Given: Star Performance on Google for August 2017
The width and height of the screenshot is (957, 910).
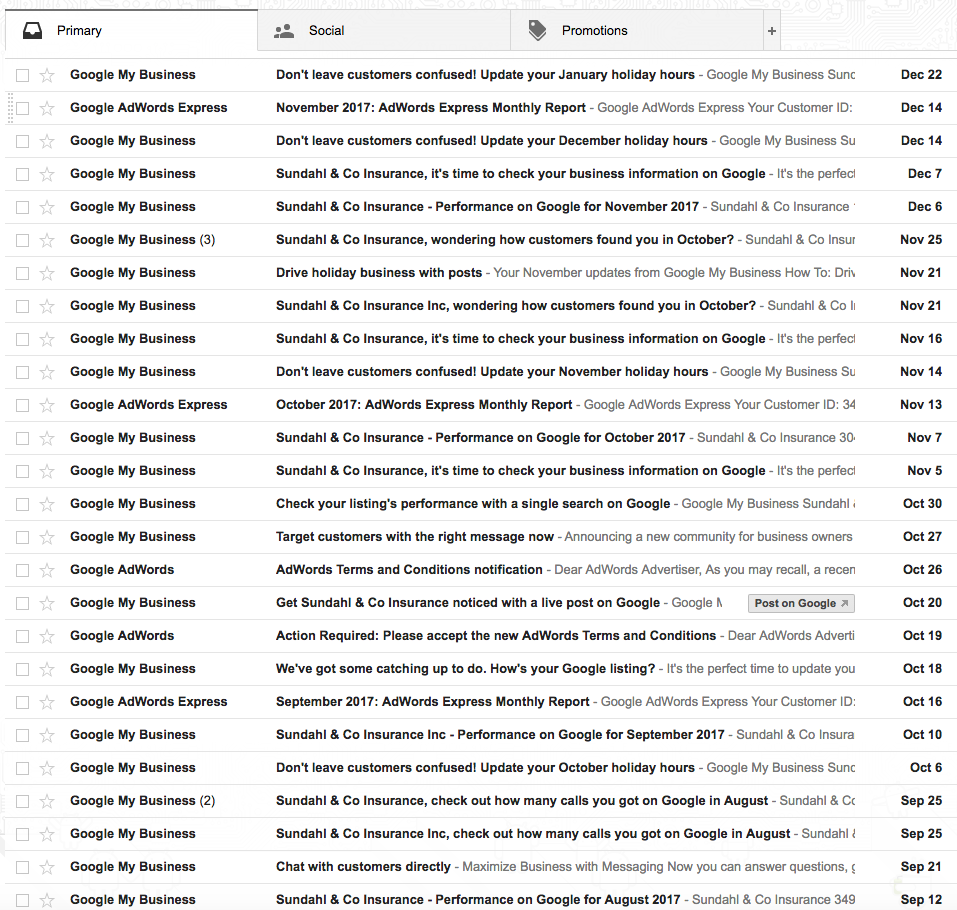Looking at the screenshot, I should [x=47, y=900].
